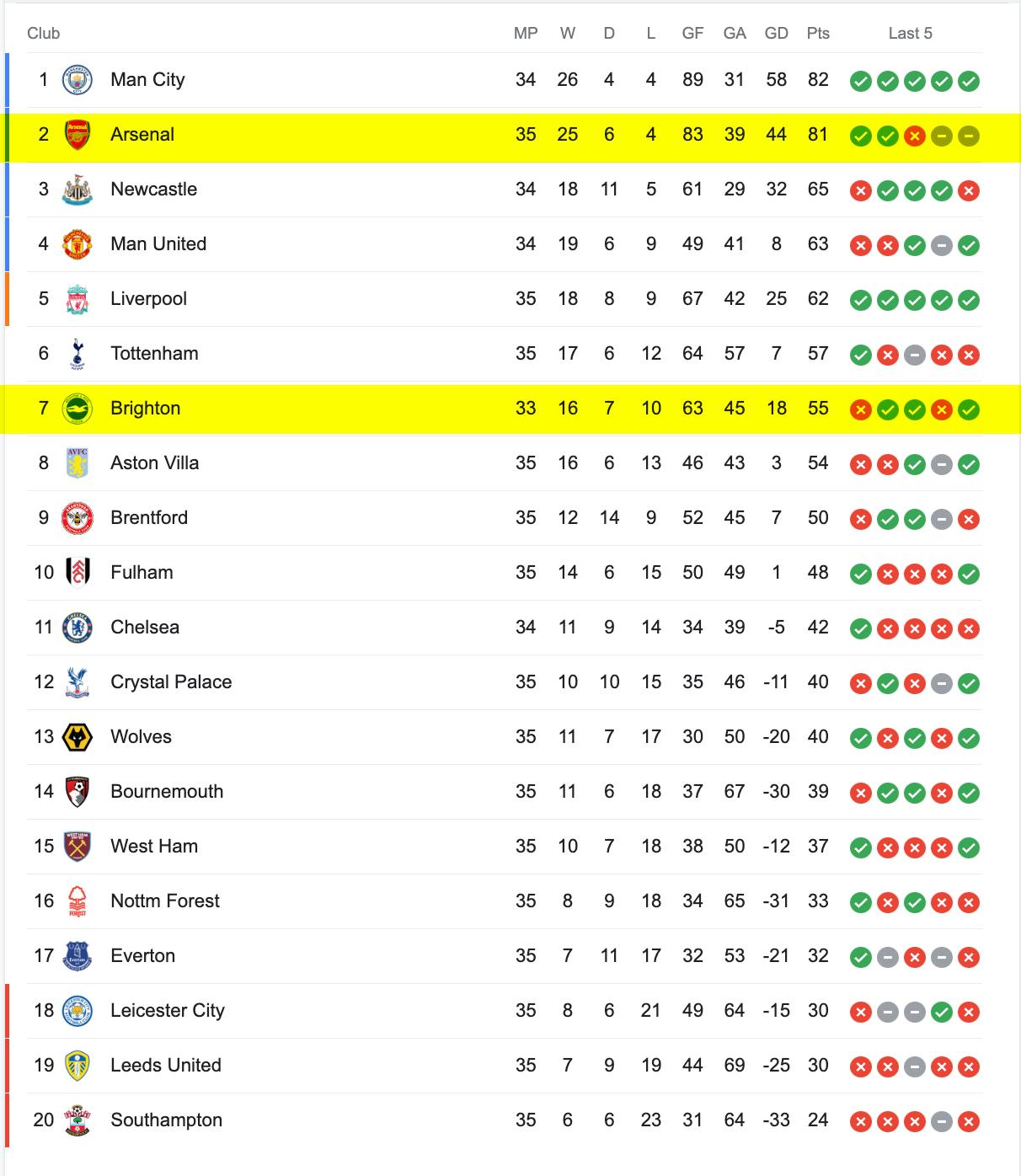Click the GD column header
Viewport: 1021px width, 1176px height.
click(777, 34)
